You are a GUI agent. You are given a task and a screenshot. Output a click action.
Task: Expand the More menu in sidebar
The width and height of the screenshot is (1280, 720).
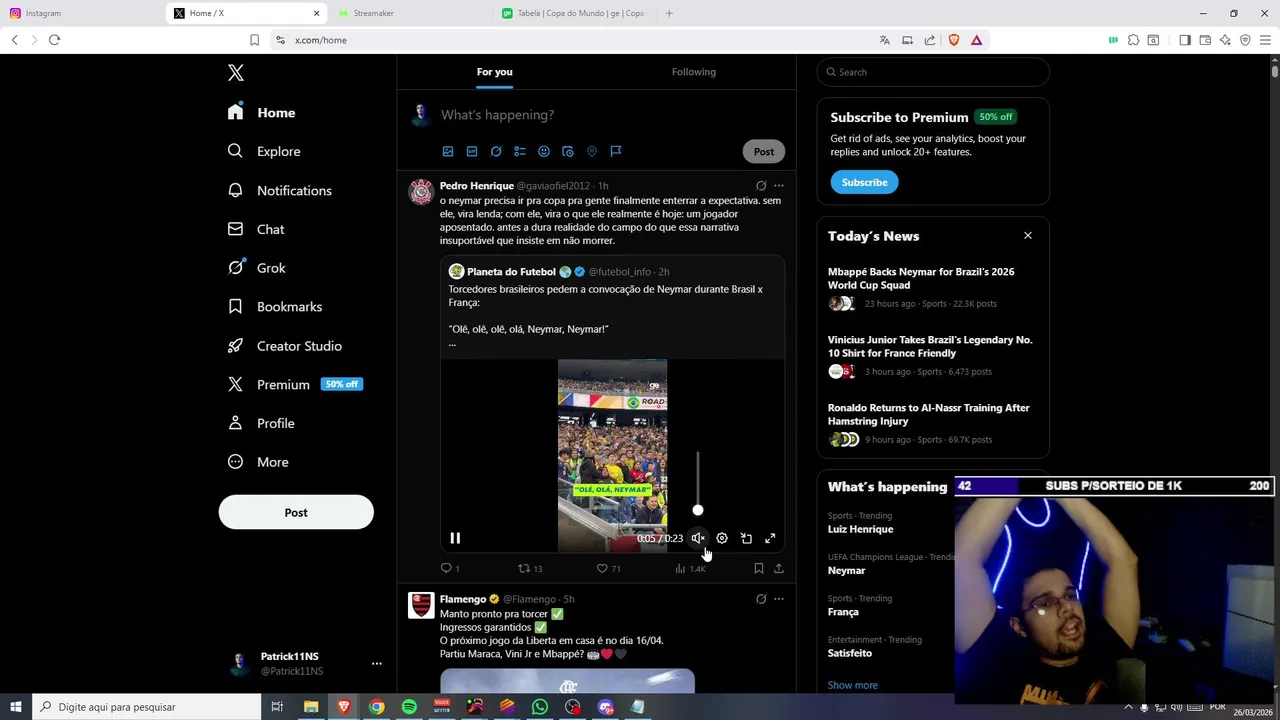point(258,462)
